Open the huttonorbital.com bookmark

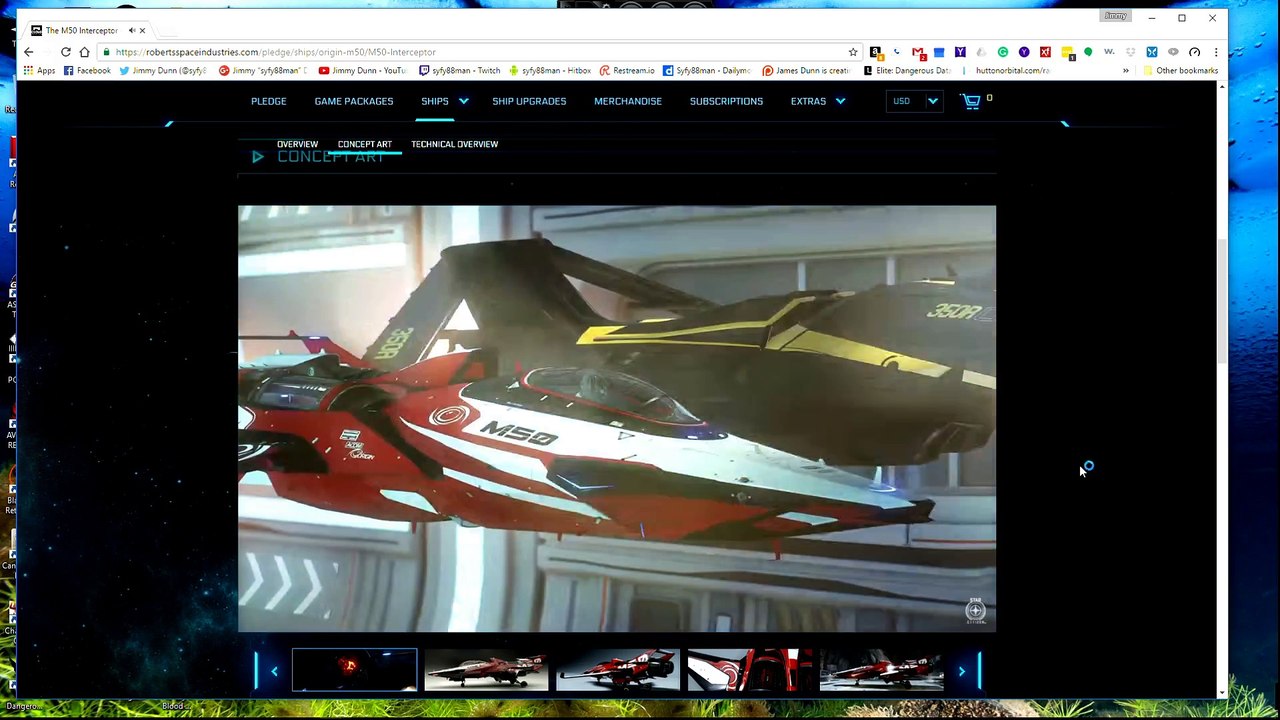tap(1005, 71)
